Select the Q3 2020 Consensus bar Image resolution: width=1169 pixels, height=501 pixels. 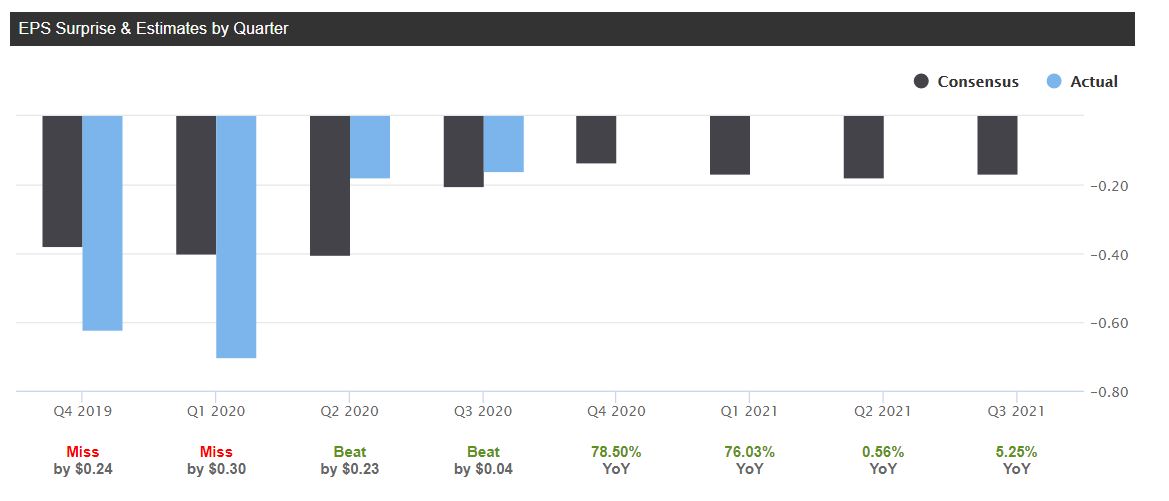[x=464, y=151]
